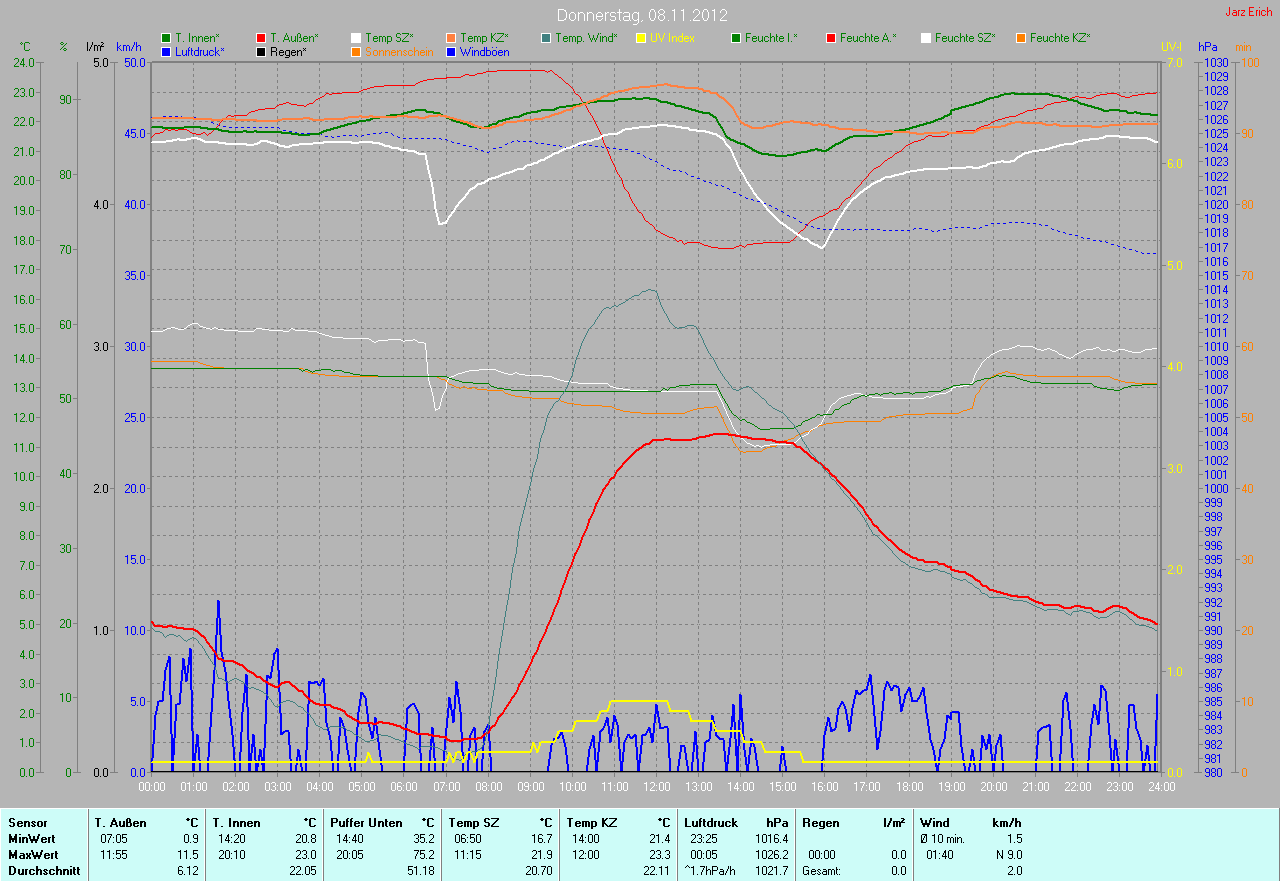Click the green swatch beside Feuchte I.*
The image size is (1280, 881).
click(x=736, y=38)
